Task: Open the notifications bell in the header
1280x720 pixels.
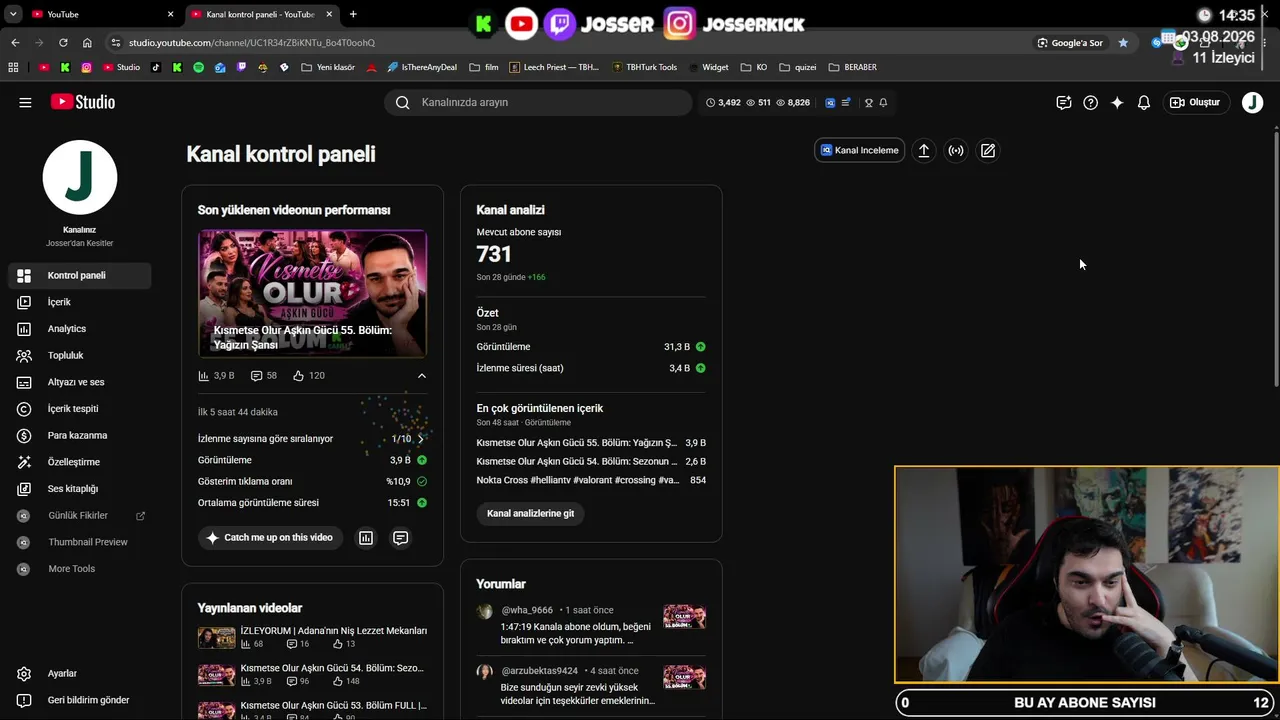Action: pyautogui.click(x=1144, y=102)
